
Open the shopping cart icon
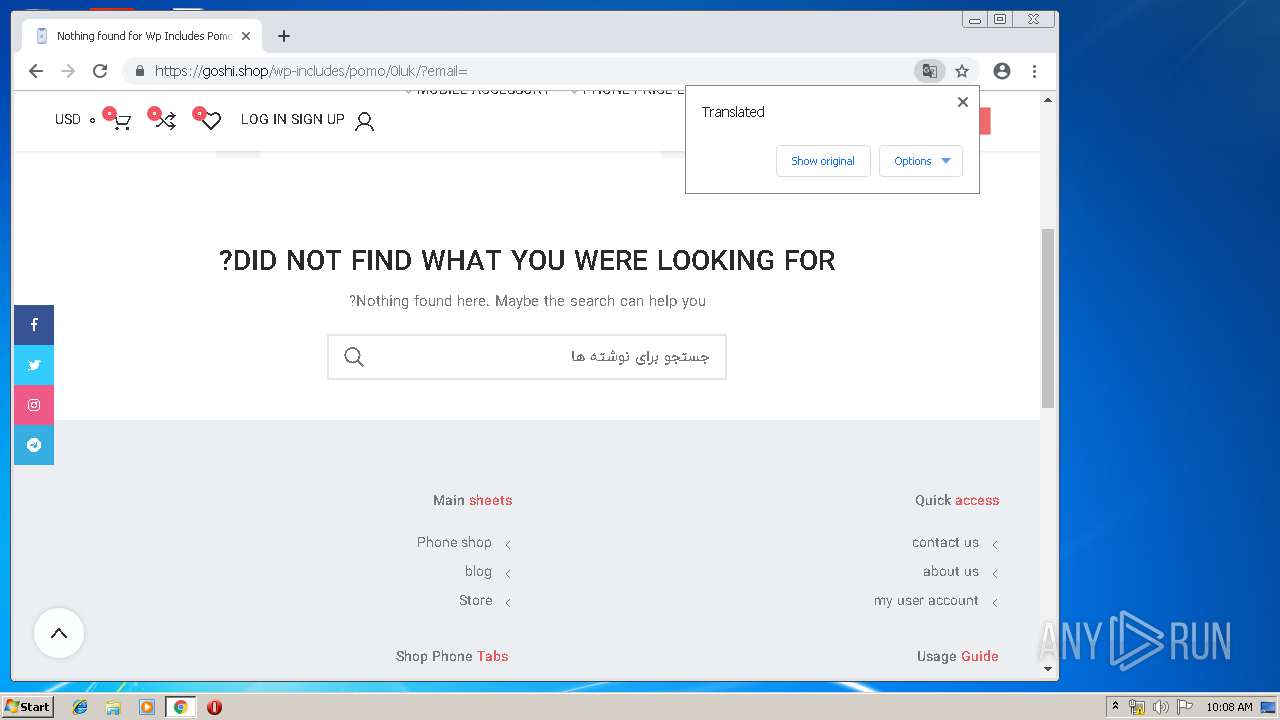[121, 122]
